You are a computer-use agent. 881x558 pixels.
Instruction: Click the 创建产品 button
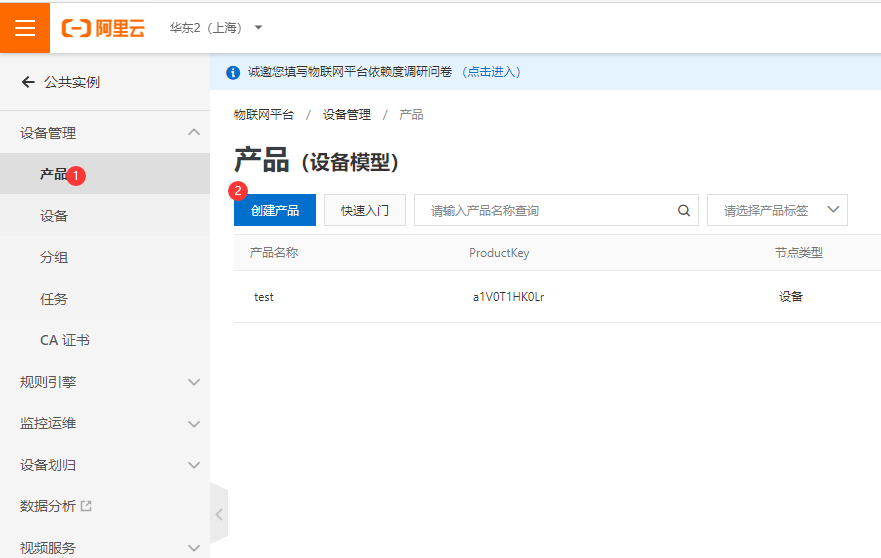click(275, 210)
